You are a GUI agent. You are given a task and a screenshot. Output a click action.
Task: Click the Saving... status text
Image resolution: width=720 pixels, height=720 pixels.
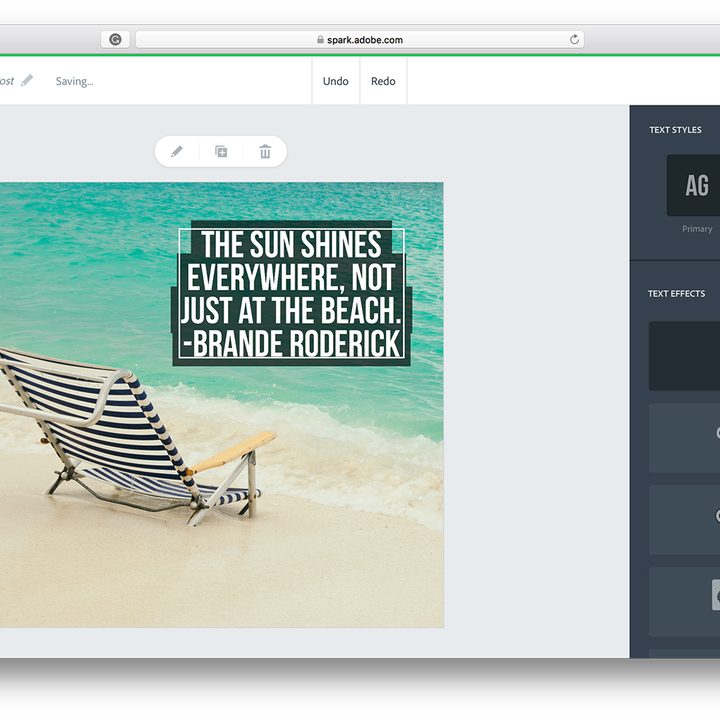[x=74, y=81]
